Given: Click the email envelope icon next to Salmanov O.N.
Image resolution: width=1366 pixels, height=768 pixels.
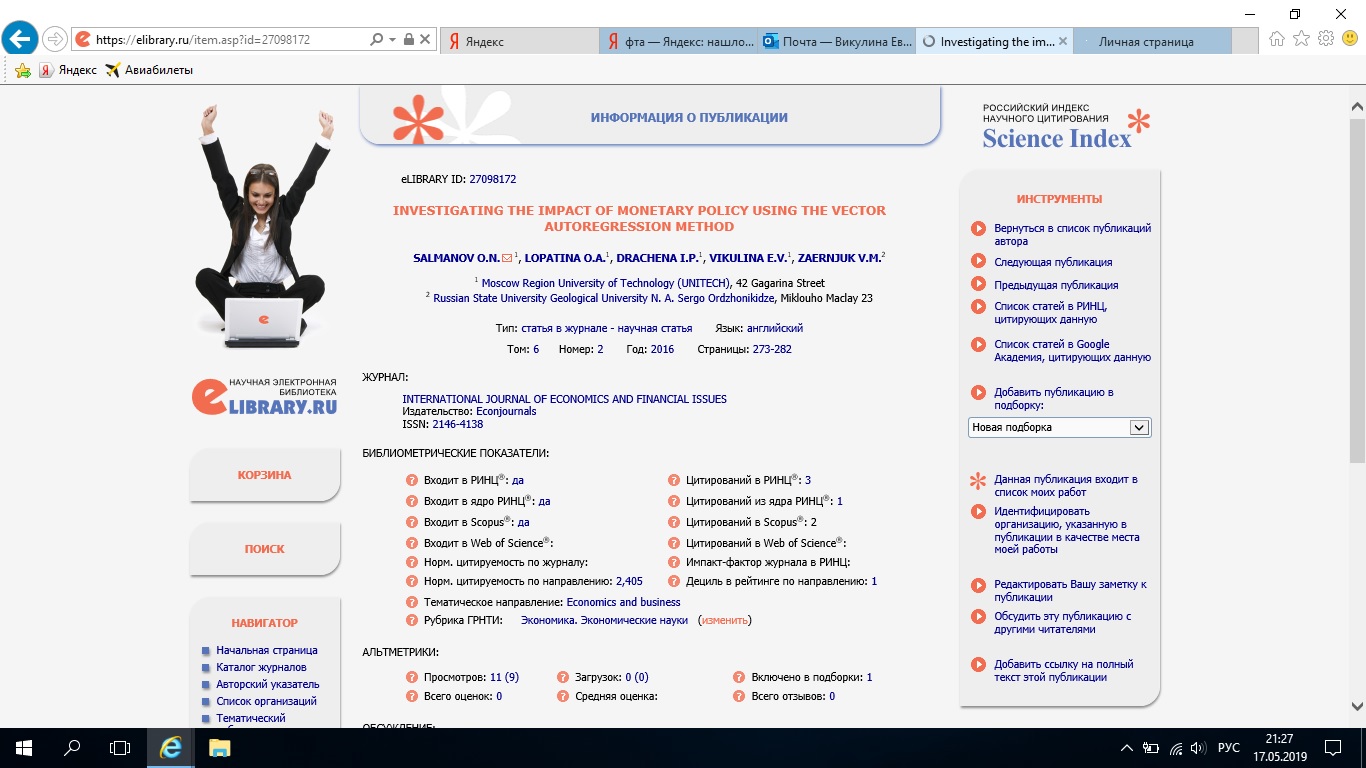Looking at the screenshot, I should coord(507,258).
